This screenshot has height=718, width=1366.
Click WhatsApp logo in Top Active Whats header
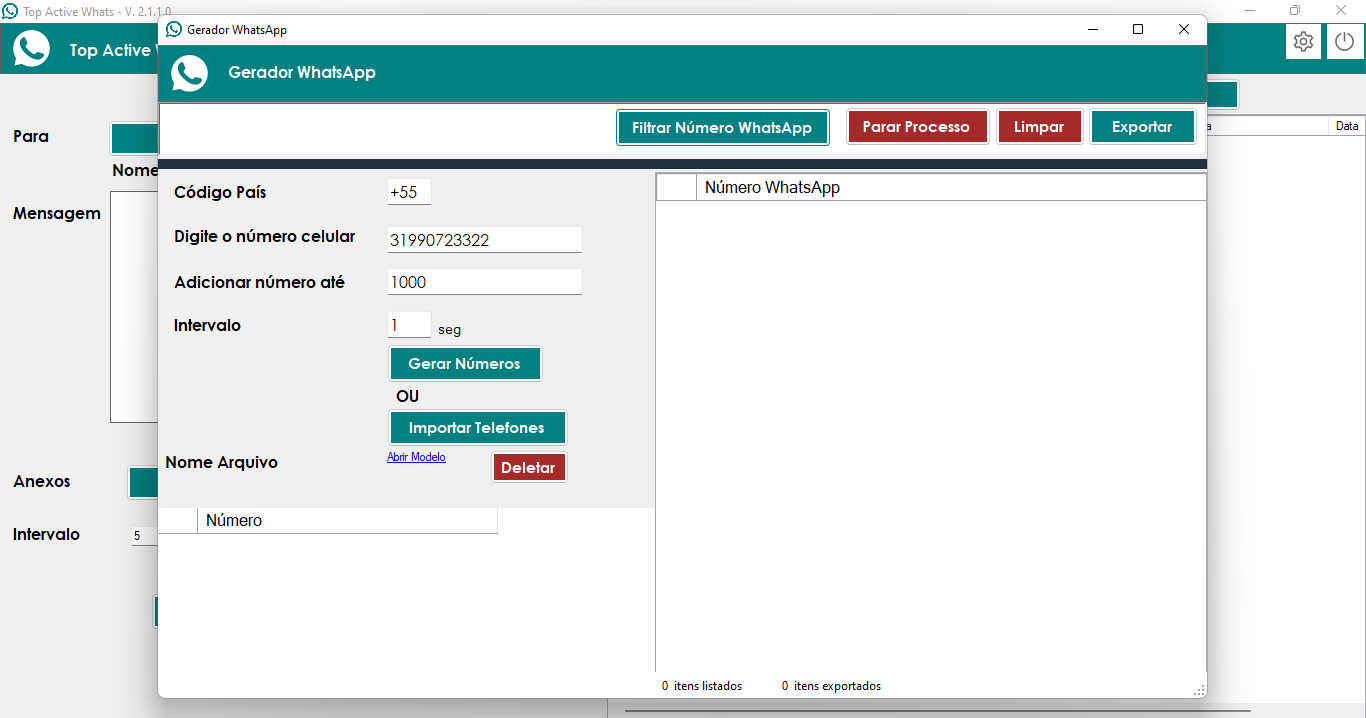pyautogui.click(x=31, y=49)
